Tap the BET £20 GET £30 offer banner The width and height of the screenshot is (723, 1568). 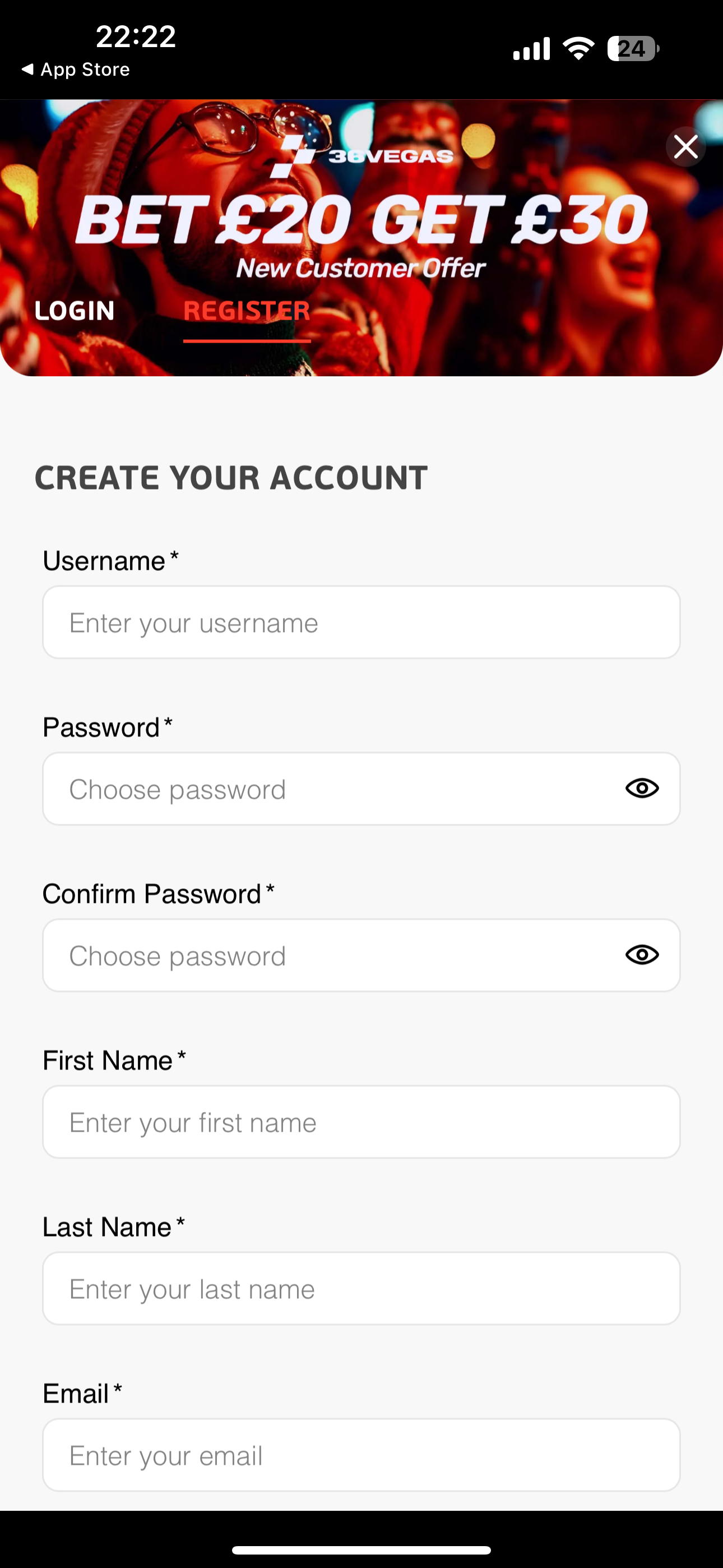coord(361,220)
